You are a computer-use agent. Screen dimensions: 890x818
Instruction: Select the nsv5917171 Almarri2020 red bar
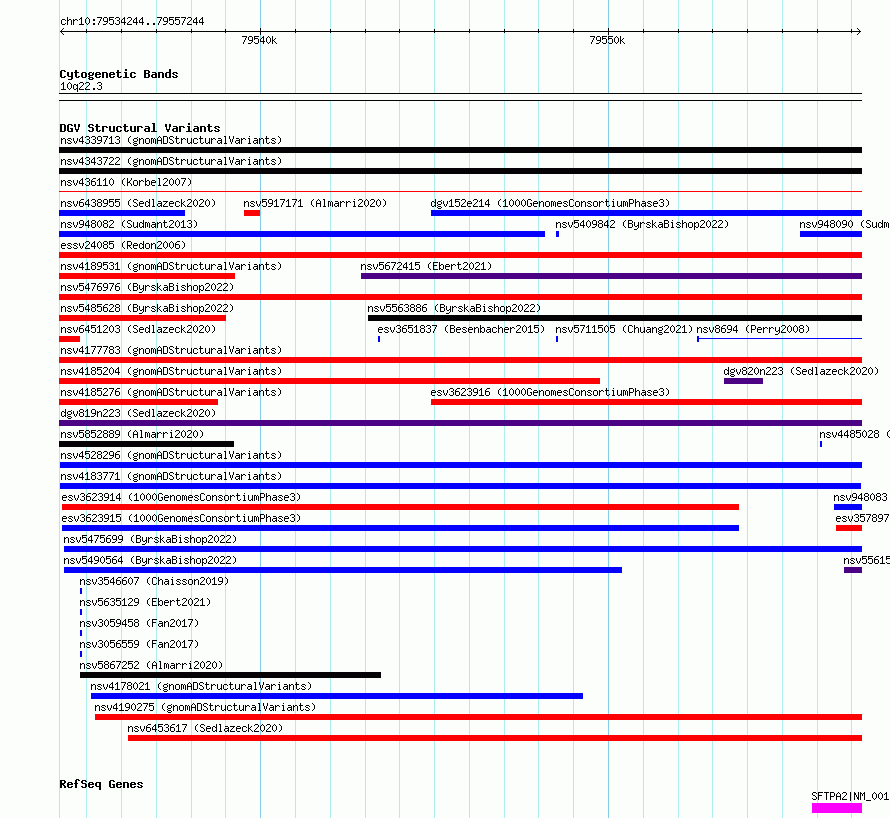point(252,213)
